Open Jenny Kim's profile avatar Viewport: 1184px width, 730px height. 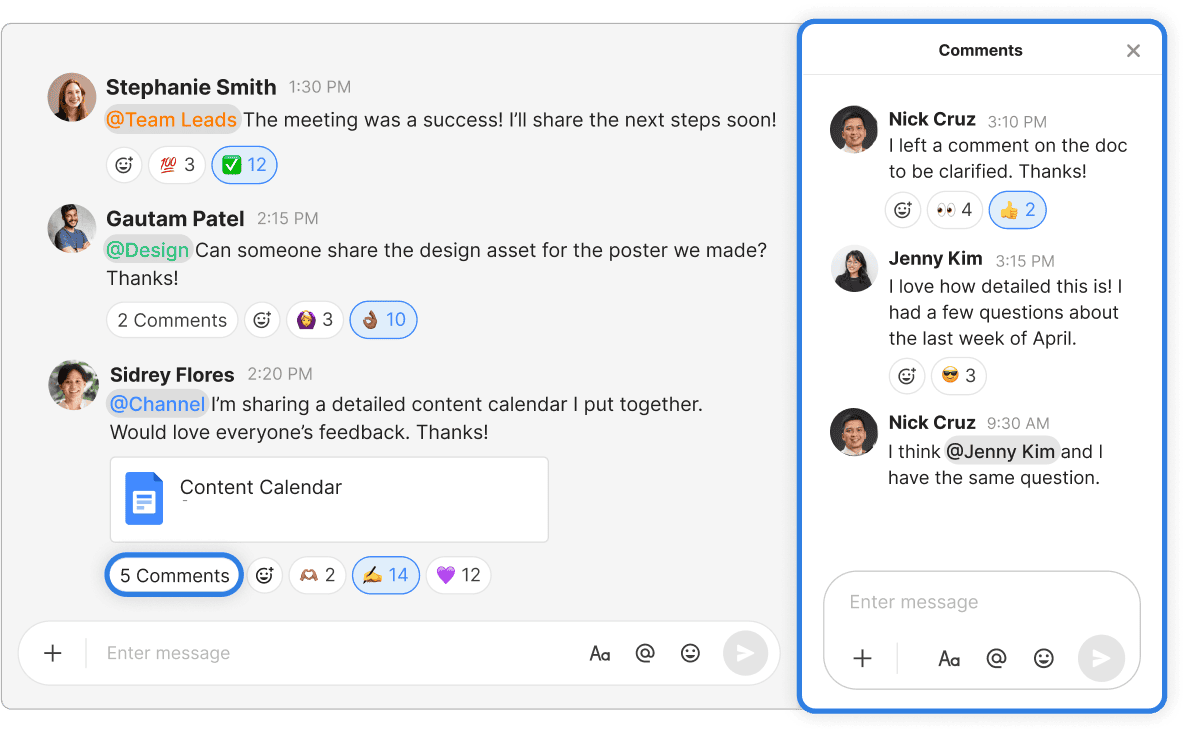(x=854, y=269)
